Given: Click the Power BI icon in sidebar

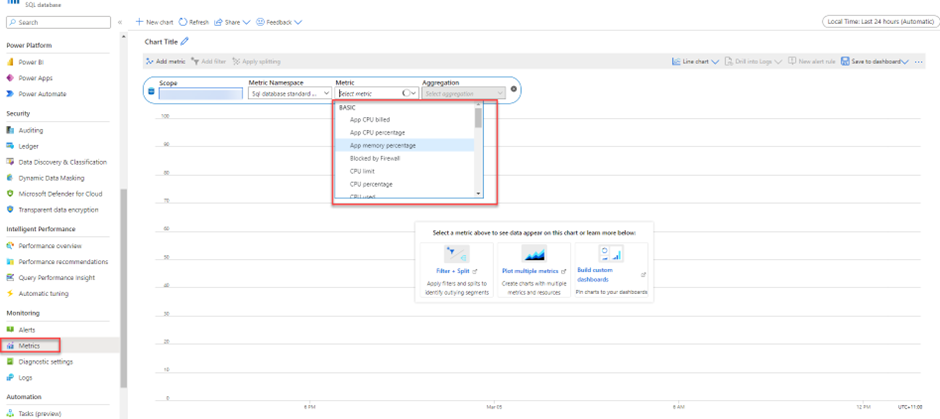Looking at the screenshot, I should point(11,62).
